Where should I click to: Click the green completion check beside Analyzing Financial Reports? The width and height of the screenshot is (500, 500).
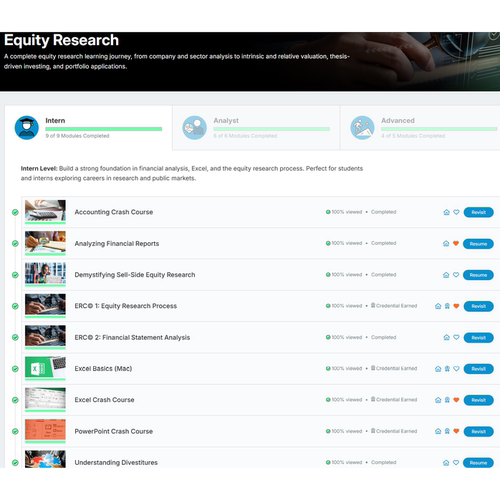(15, 244)
